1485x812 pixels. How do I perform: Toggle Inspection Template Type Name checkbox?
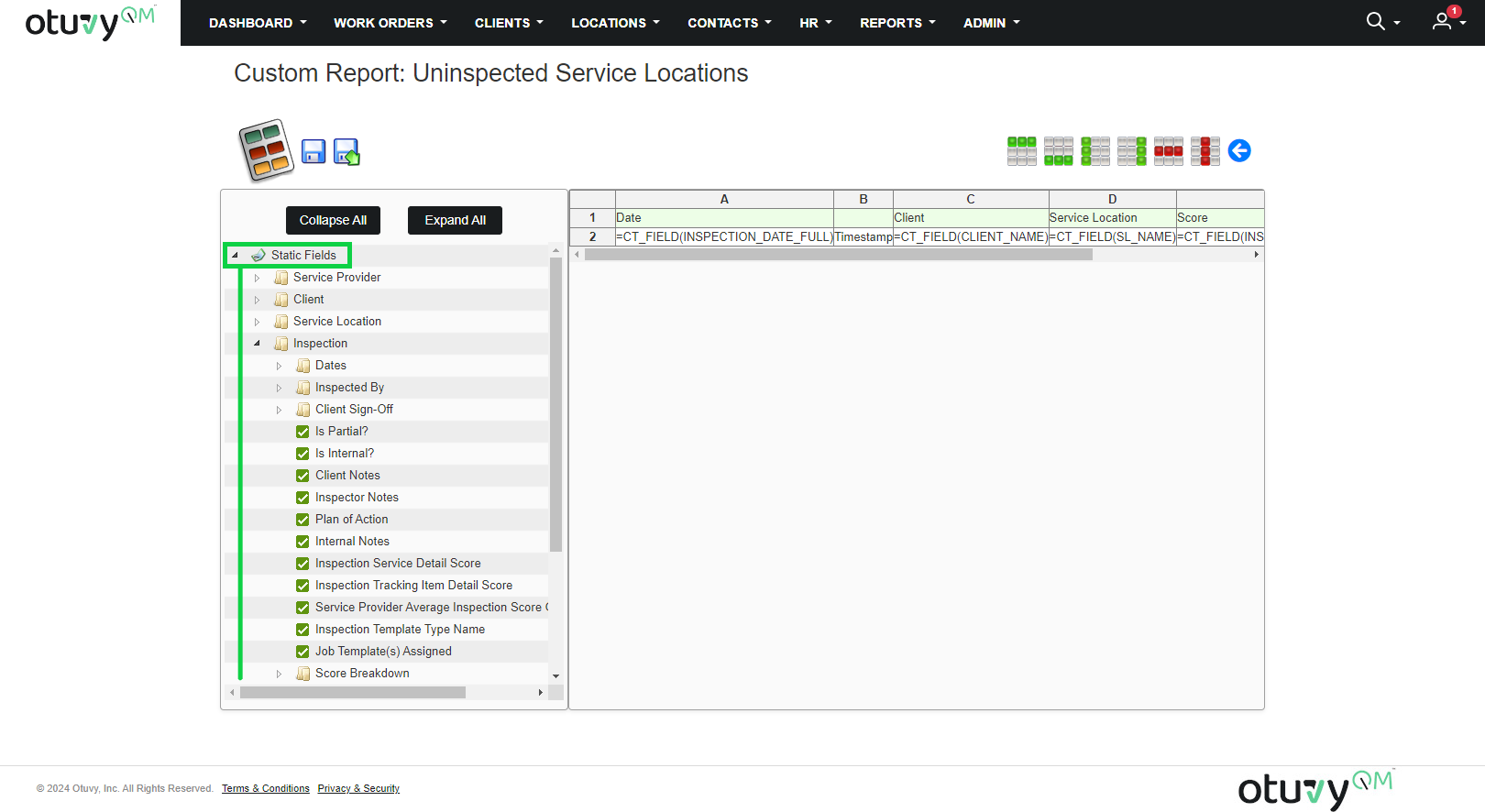(x=302, y=630)
